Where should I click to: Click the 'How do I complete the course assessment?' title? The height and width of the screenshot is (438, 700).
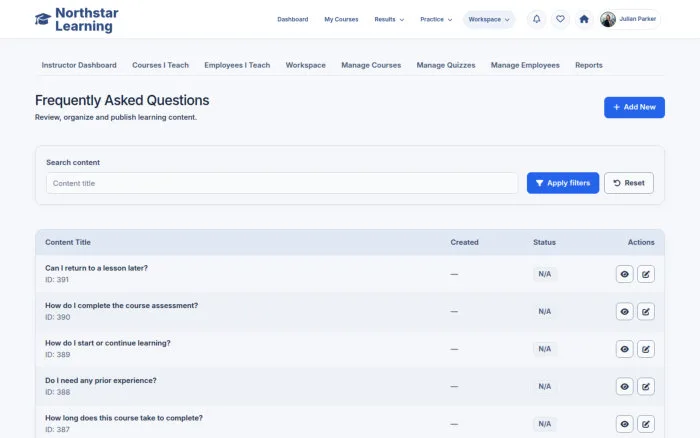pyautogui.click(x=121, y=305)
